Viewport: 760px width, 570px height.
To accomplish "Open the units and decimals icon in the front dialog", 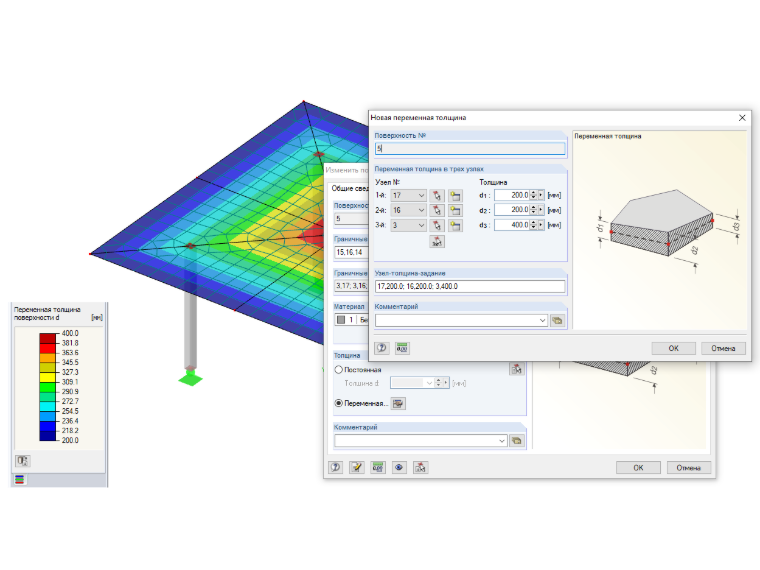I will (402, 348).
